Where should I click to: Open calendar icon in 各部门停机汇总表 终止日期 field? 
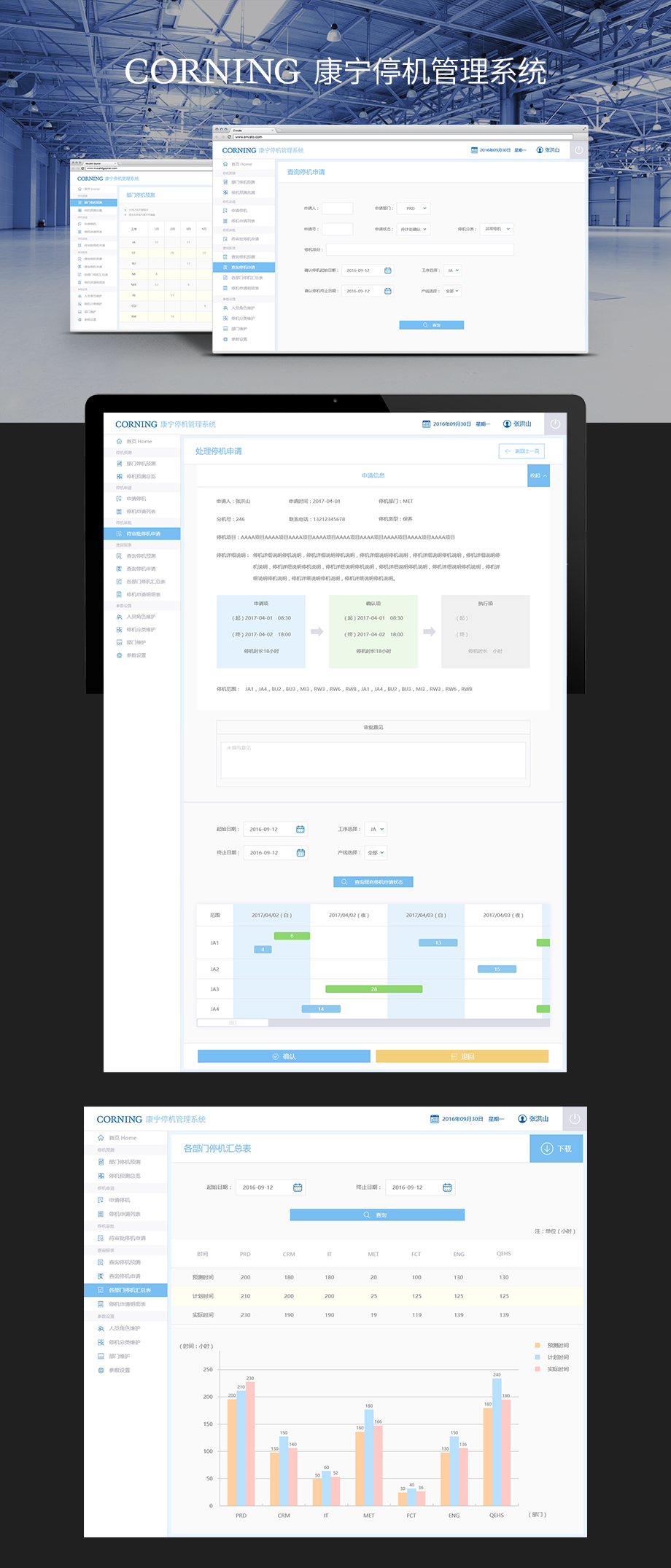pyautogui.click(x=447, y=1187)
